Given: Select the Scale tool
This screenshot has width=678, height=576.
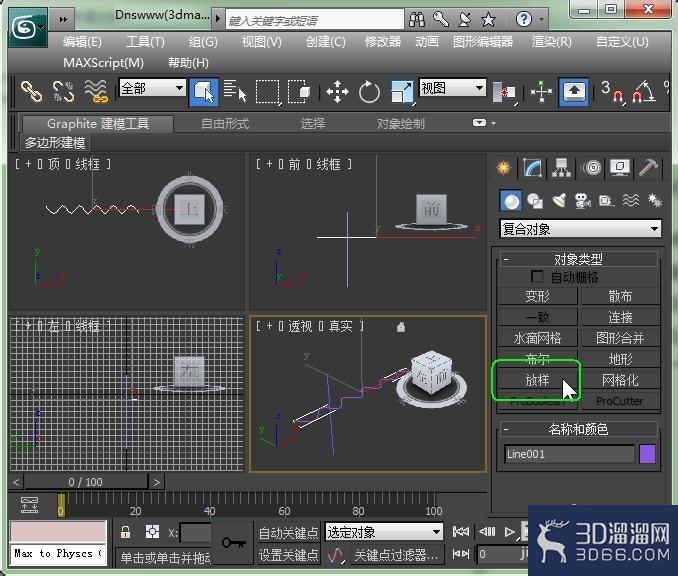Looking at the screenshot, I should (402, 92).
